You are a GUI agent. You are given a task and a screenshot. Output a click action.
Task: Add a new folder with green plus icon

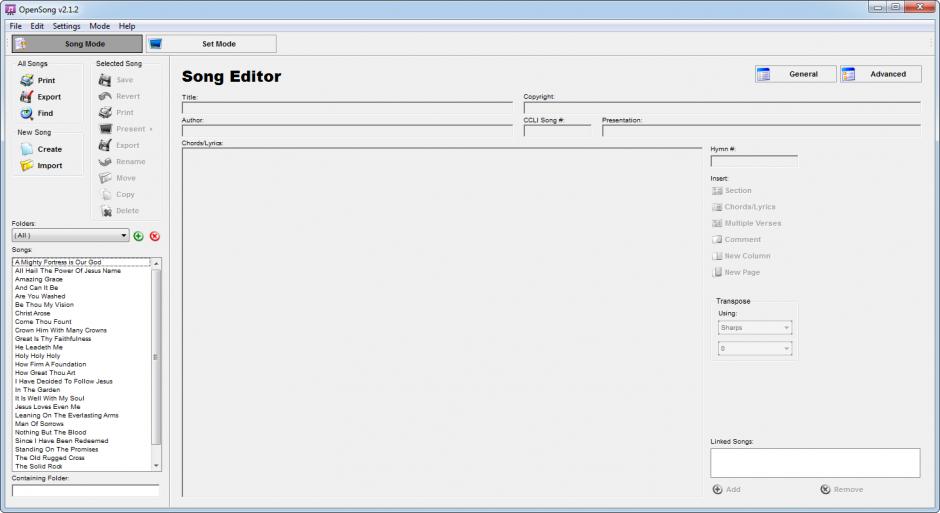point(138,236)
